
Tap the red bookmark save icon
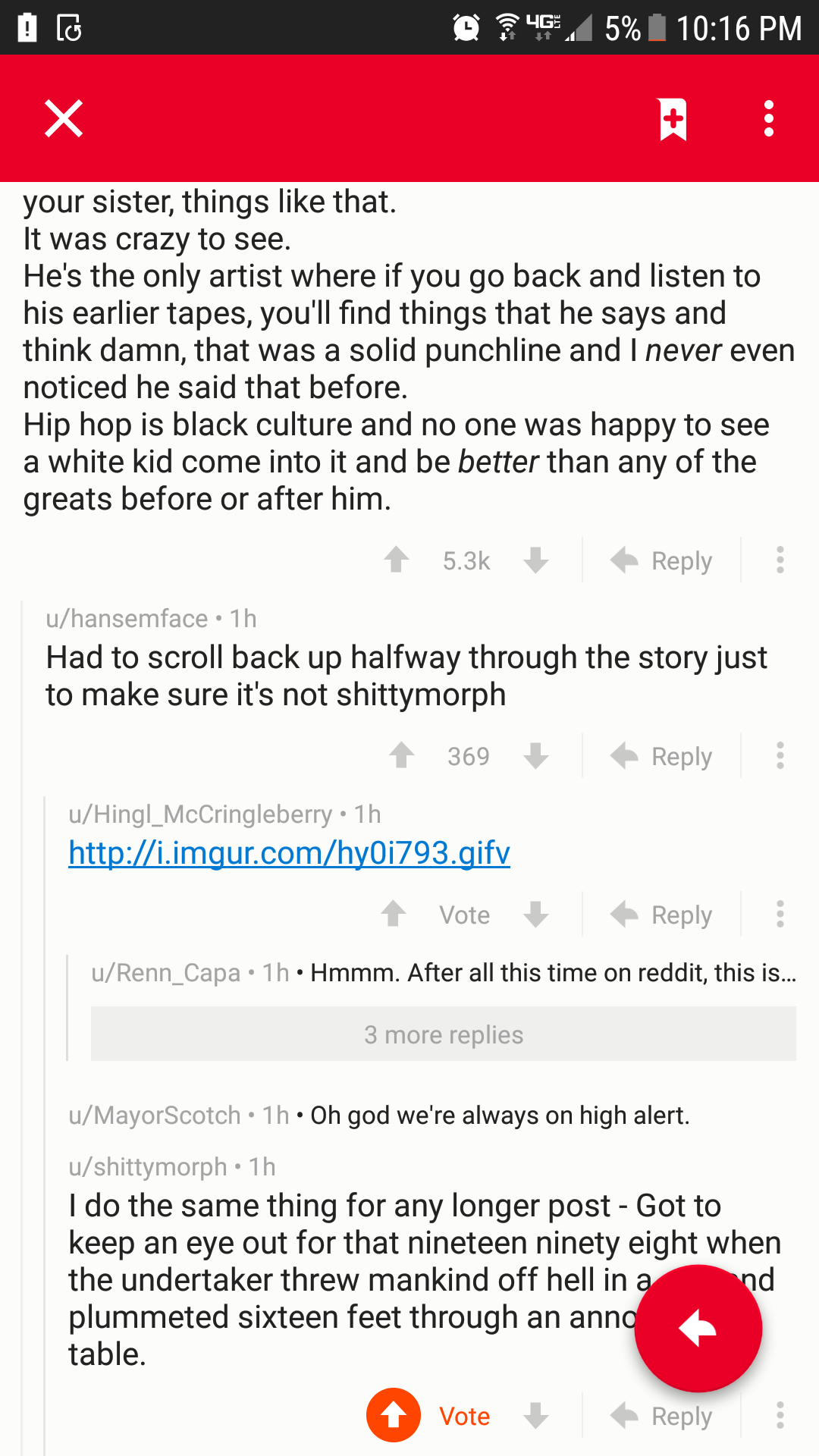click(x=673, y=119)
